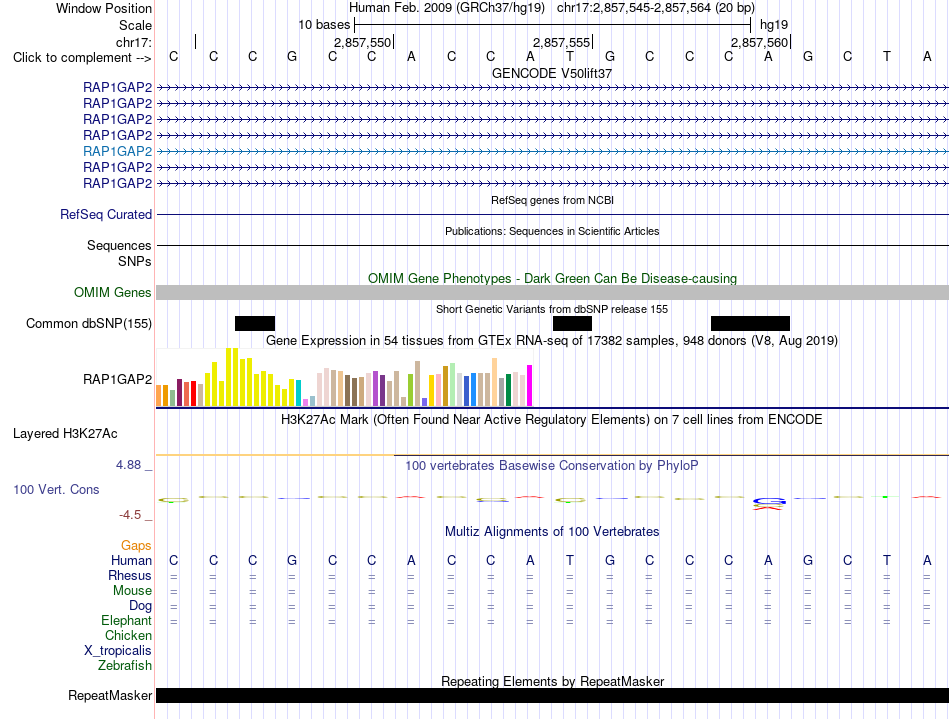Open 100 vertebrates Basewise Conservation by PhyloP title

pos(552,466)
